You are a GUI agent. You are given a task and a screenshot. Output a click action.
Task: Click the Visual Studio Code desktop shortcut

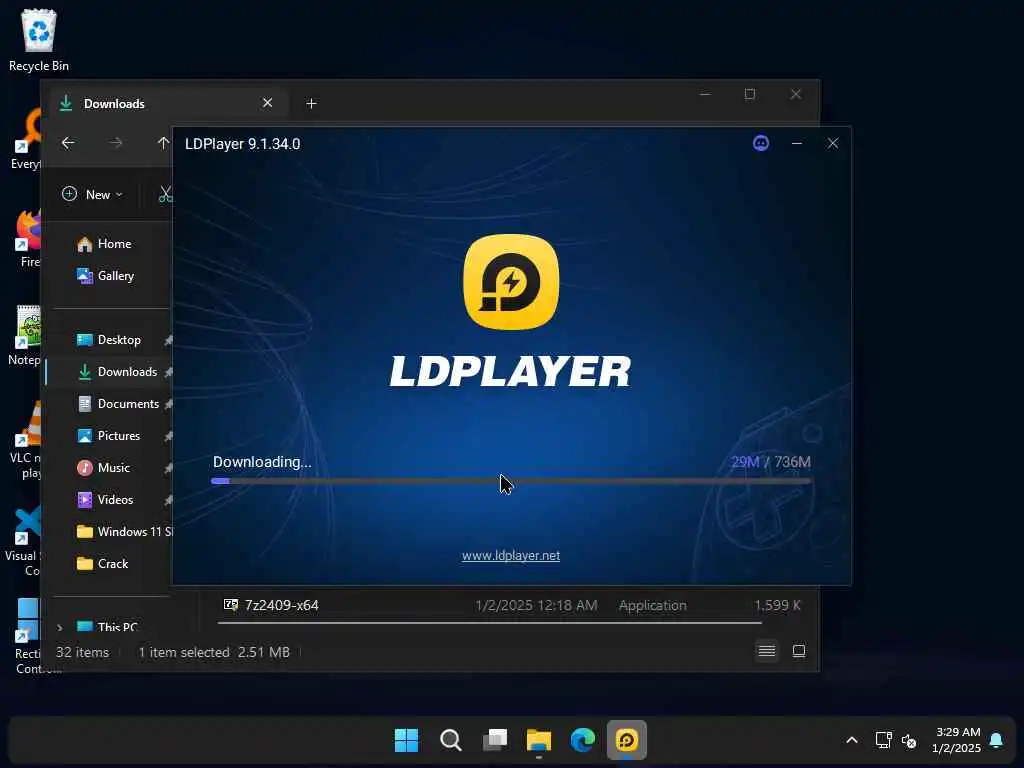coord(25,541)
